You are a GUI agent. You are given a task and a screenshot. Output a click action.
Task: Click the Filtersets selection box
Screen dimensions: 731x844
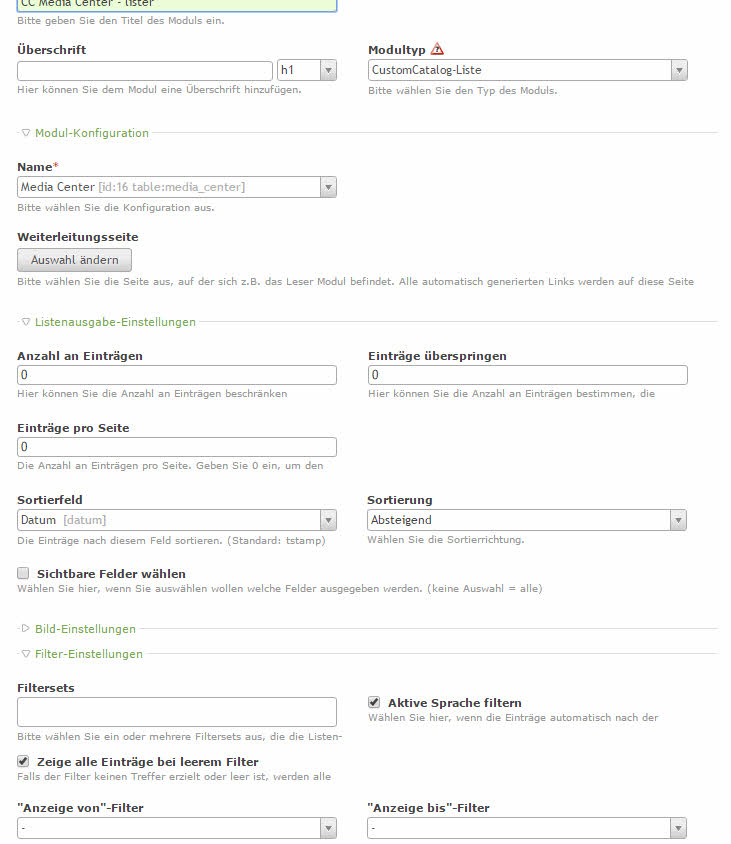pyautogui.click(x=177, y=712)
